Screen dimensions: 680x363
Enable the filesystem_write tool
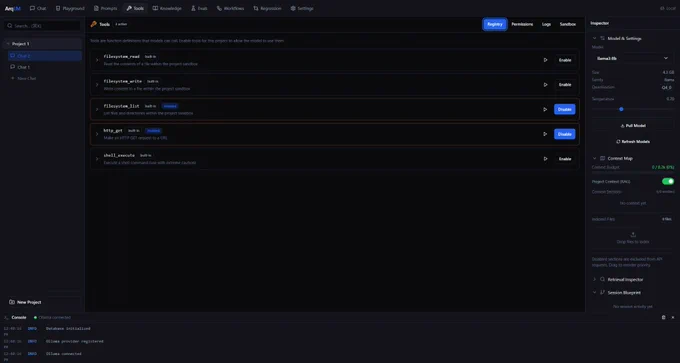(565, 85)
